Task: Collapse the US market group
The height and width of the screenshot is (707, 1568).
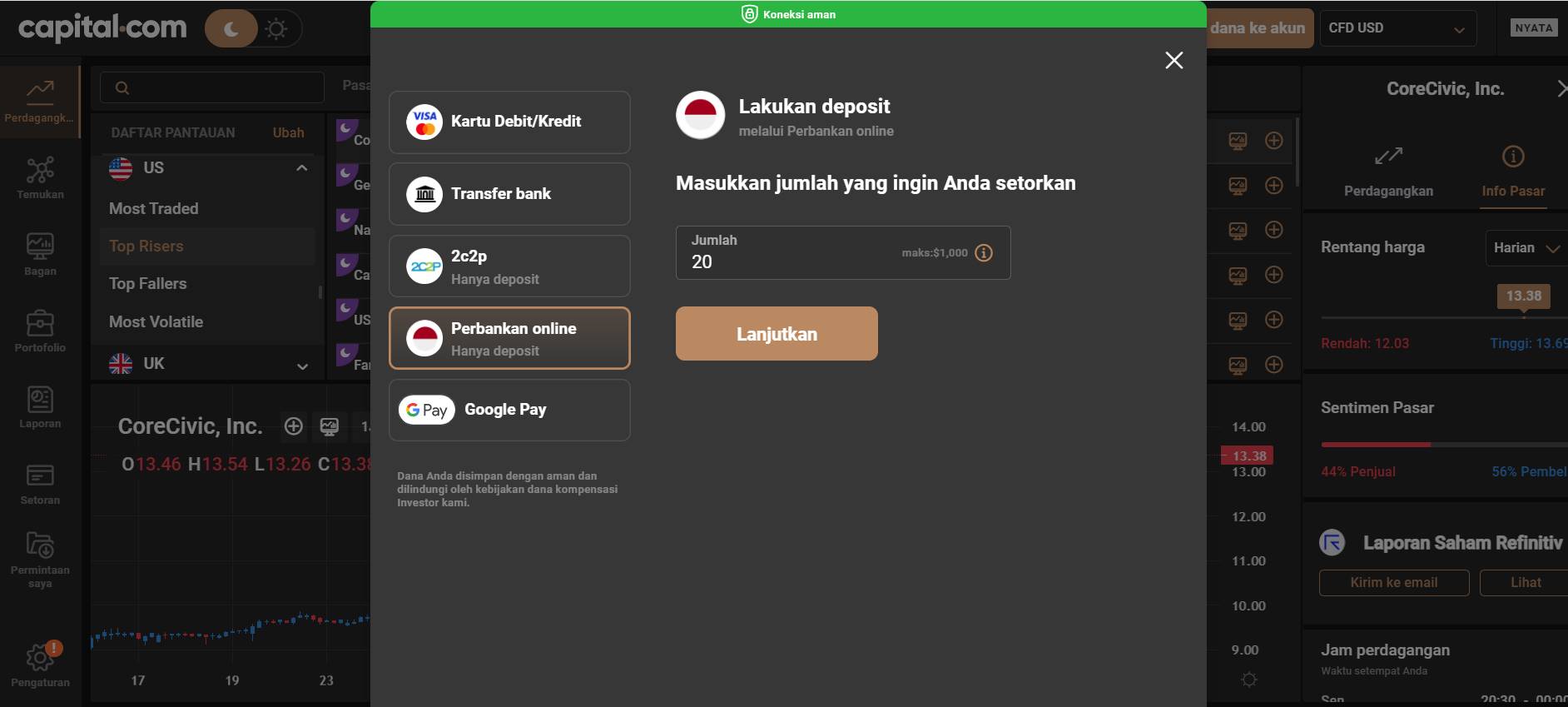Action: 301,168
